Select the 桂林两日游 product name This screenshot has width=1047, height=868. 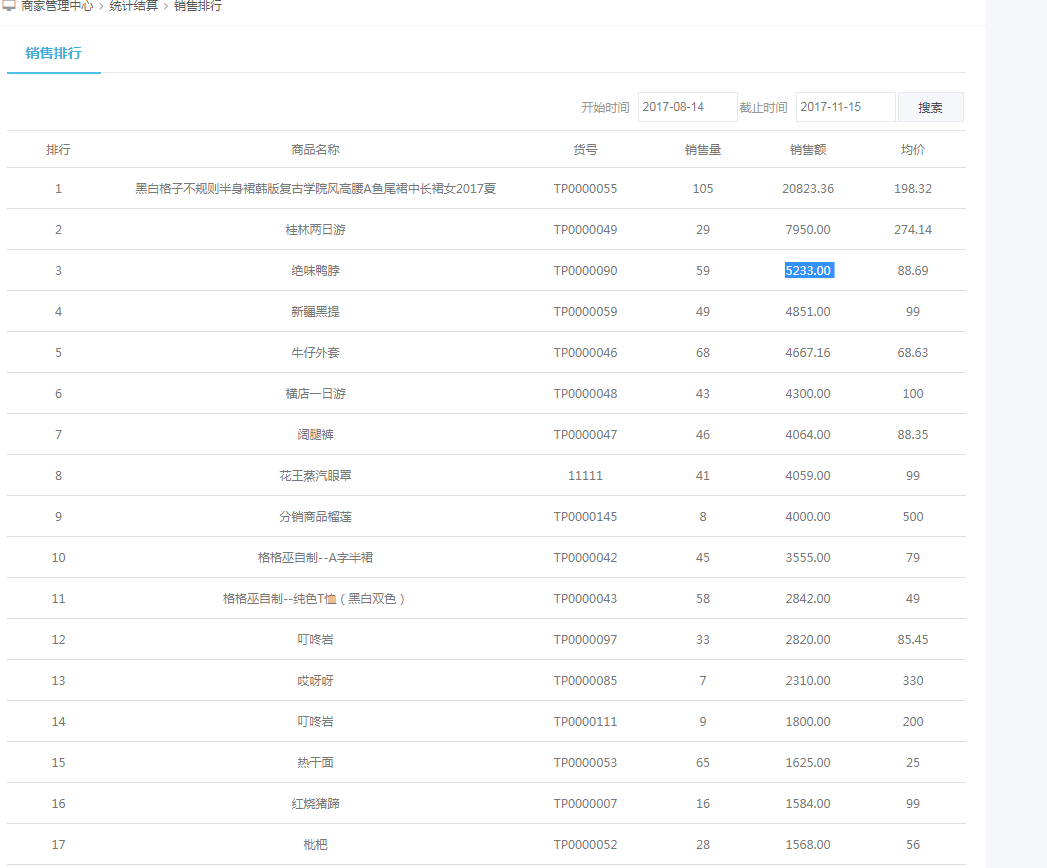pyautogui.click(x=315, y=230)
